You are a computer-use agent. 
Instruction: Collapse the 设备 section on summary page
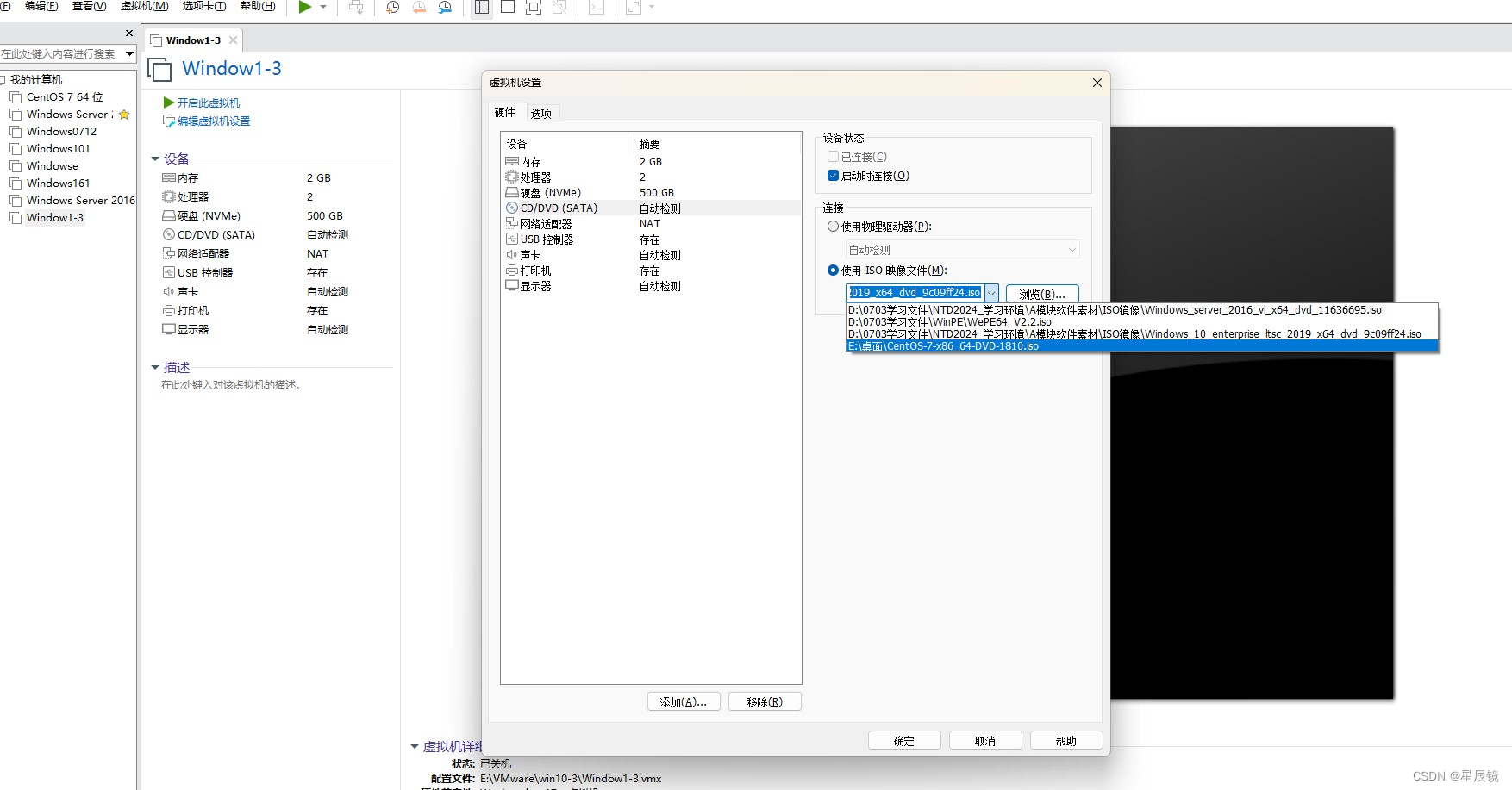155,159
